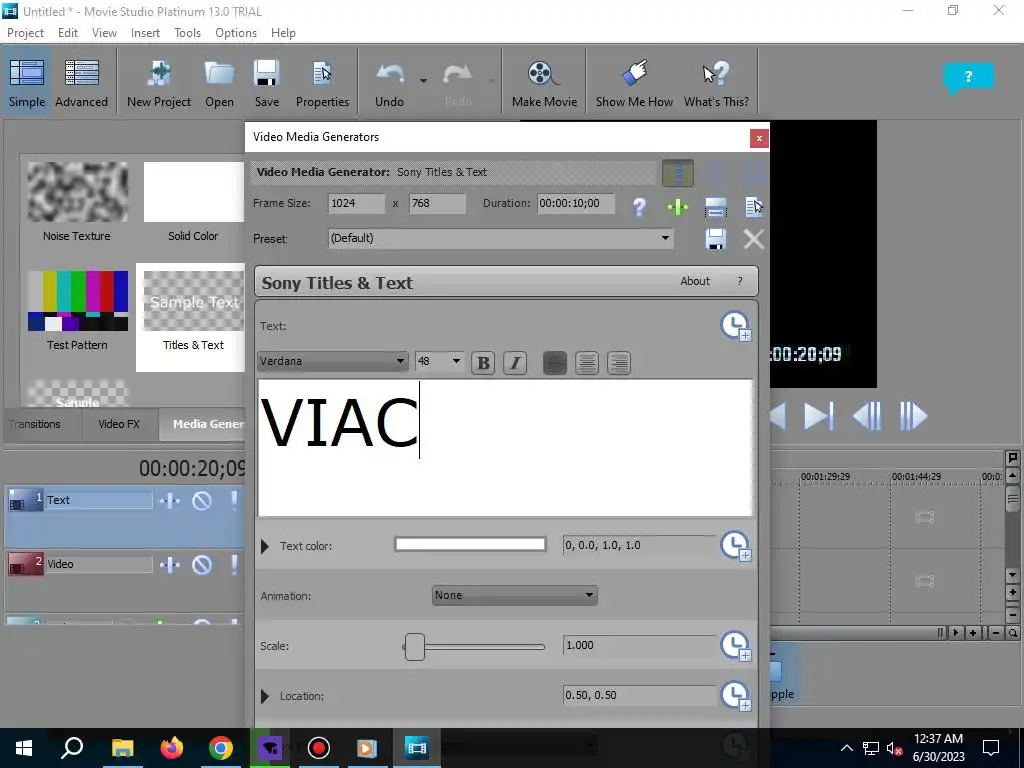Expand the Location section
This screenshot has height=768, width=1024.
pos(265,696)
